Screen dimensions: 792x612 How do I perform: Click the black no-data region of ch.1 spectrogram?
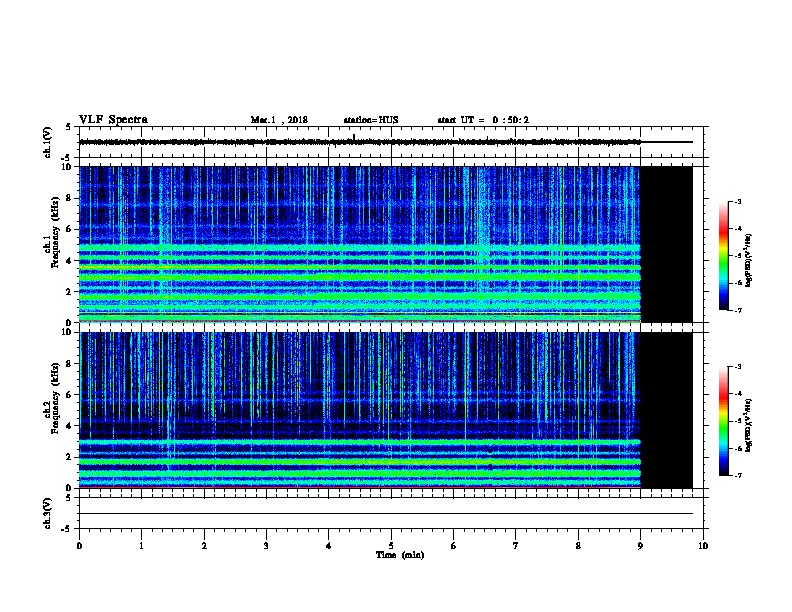coord(667,244)
